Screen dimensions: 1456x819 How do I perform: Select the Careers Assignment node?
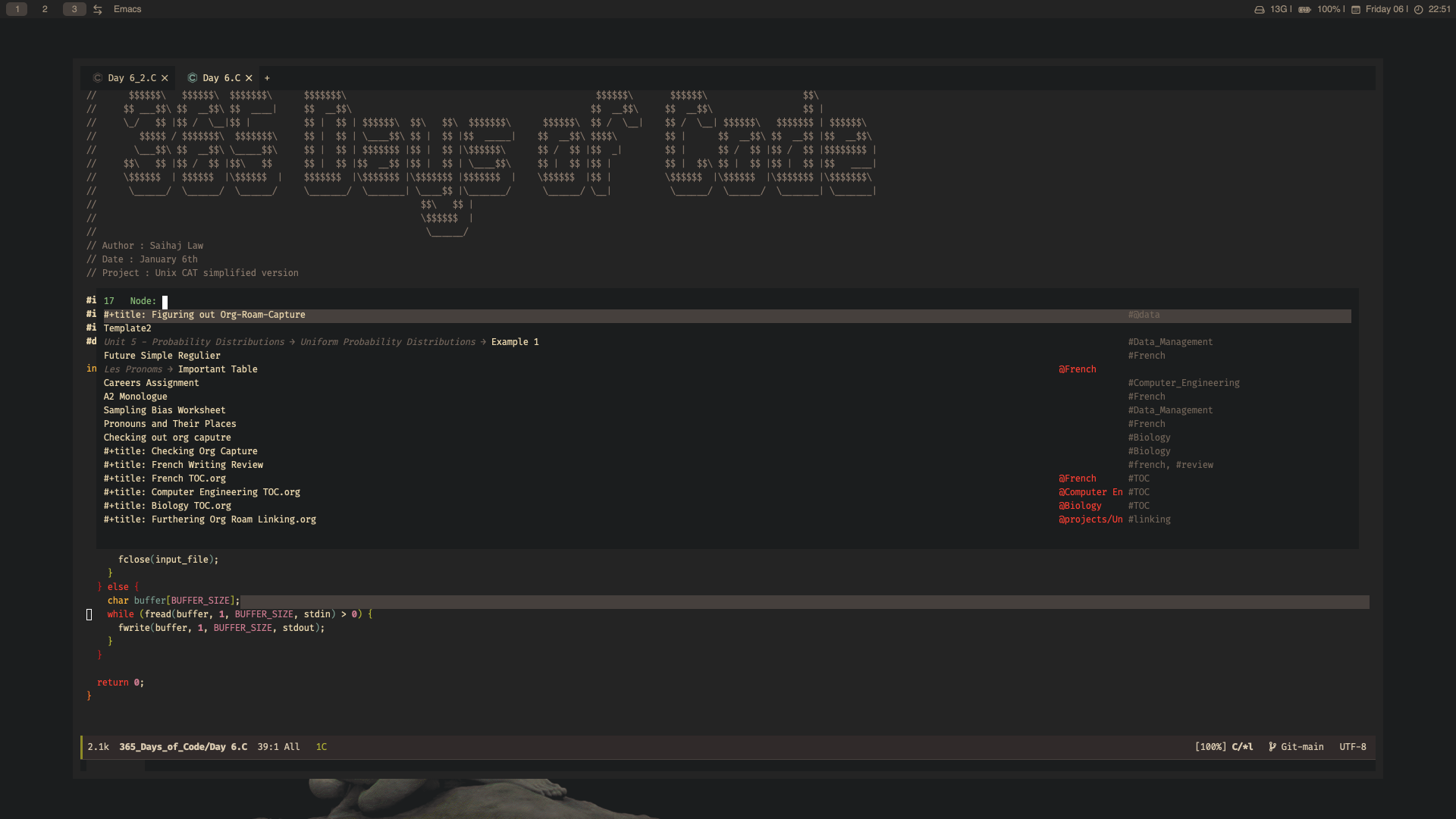[151, 383]
